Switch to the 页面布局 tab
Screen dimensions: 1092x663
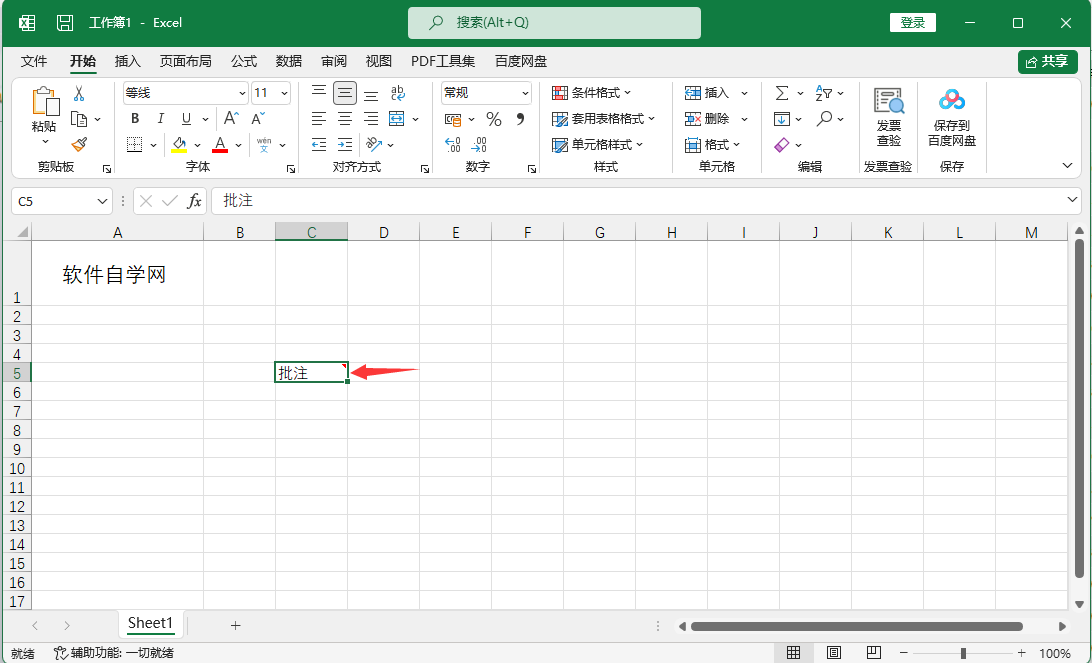coord(185,61)
